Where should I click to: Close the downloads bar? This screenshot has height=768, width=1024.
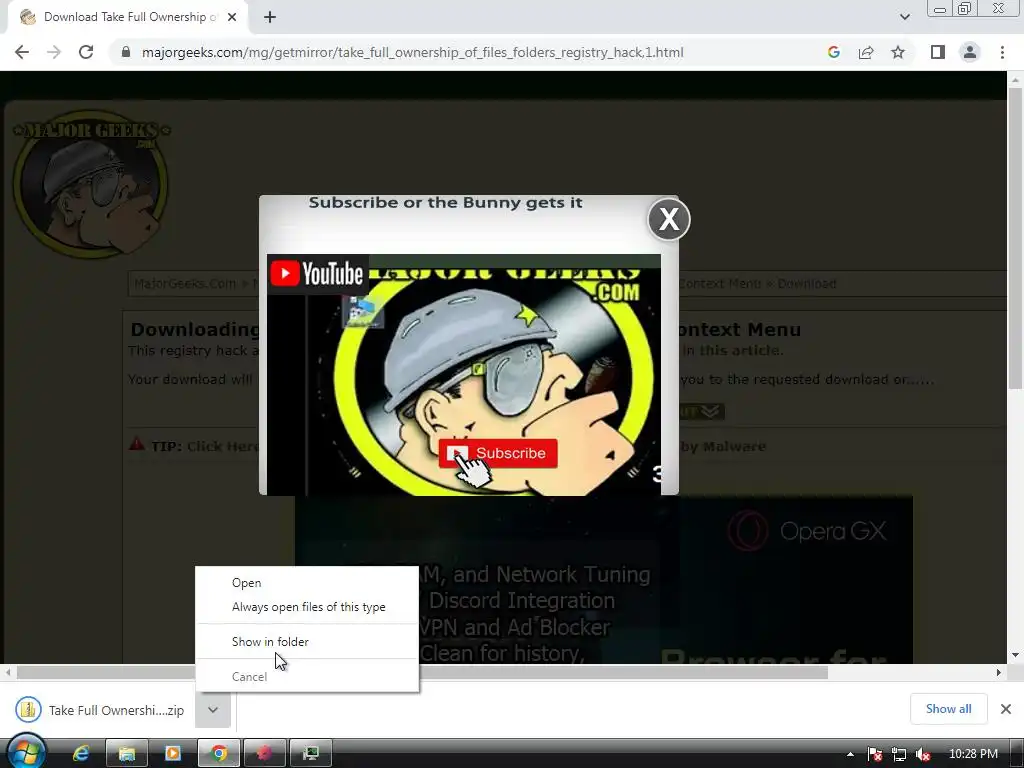(1006, 709)
